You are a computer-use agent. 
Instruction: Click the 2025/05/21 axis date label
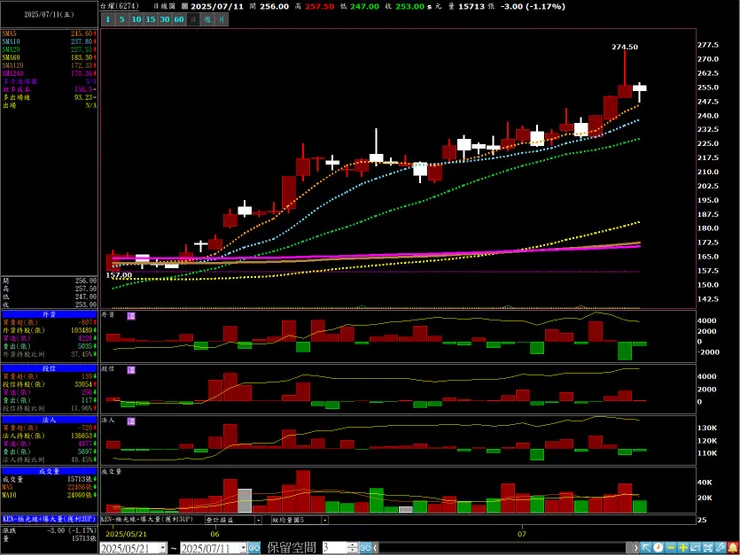124,534
